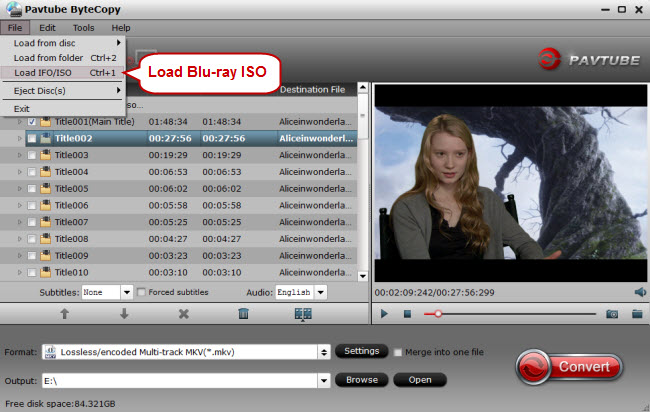
Task: Click the remove X icon below the list
Action: [x=184, y=314]
